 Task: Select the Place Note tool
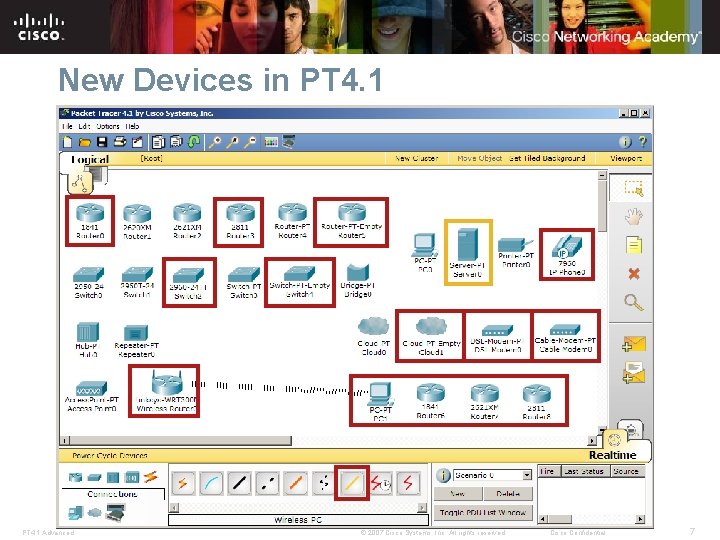(634, 245)
